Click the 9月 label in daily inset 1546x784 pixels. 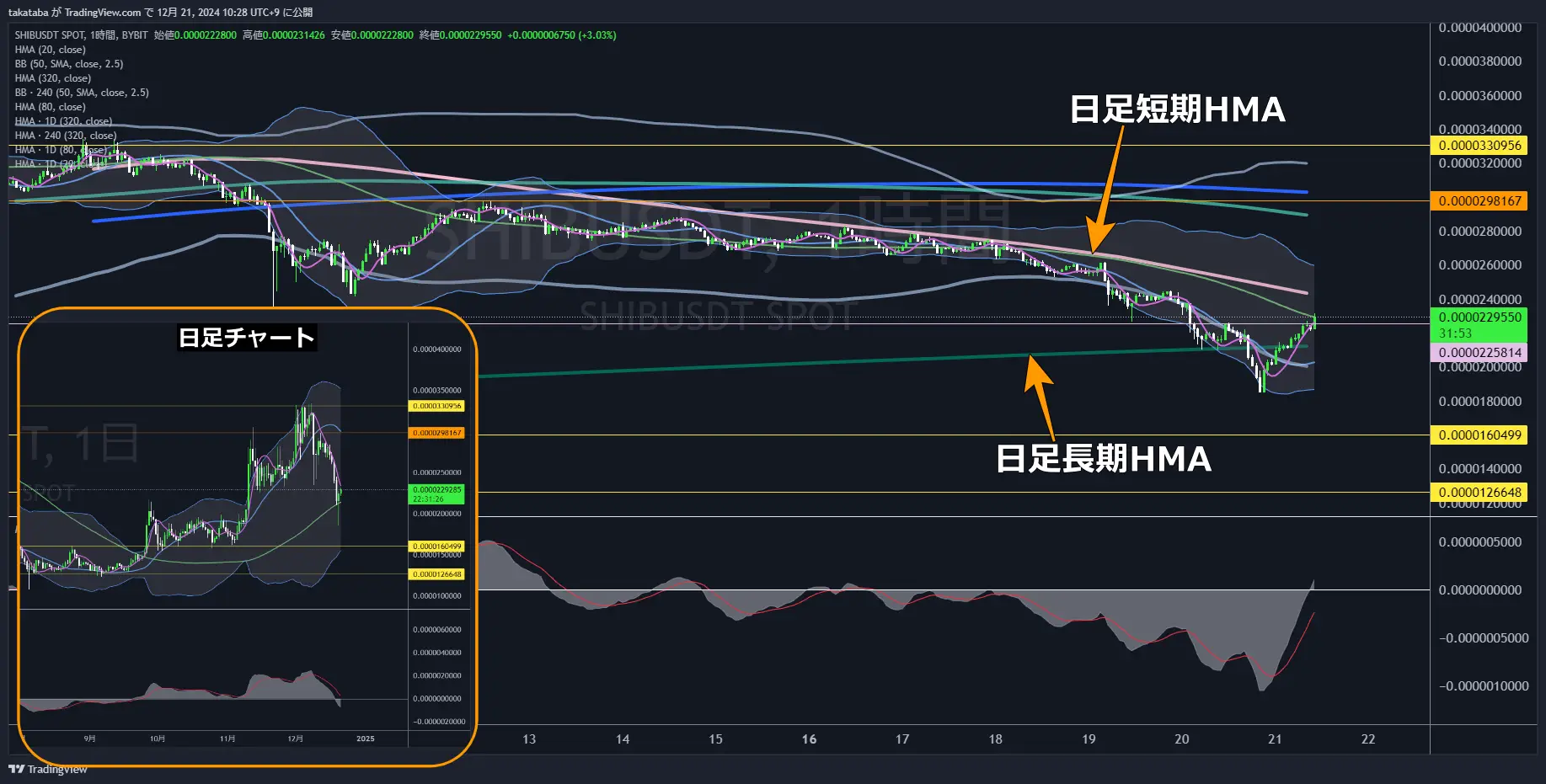[x=89, y=739]
